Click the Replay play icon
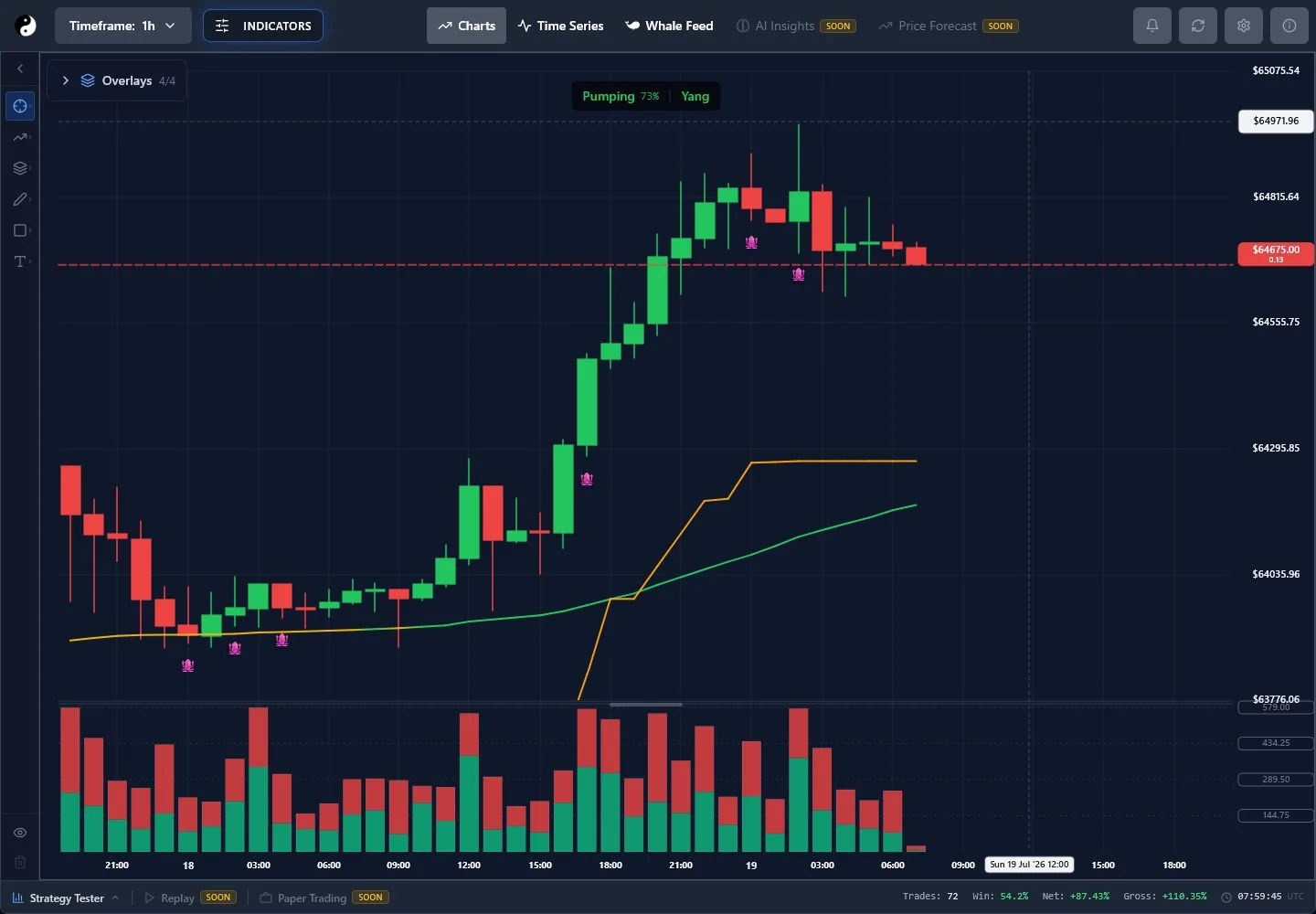Viewport: 1316px width, 914px height. tap(149, 898)
